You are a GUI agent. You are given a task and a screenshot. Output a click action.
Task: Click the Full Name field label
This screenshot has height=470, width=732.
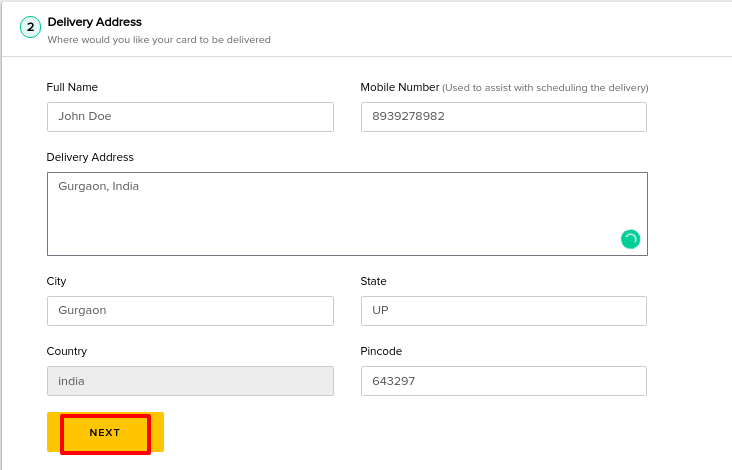point(72,87)
